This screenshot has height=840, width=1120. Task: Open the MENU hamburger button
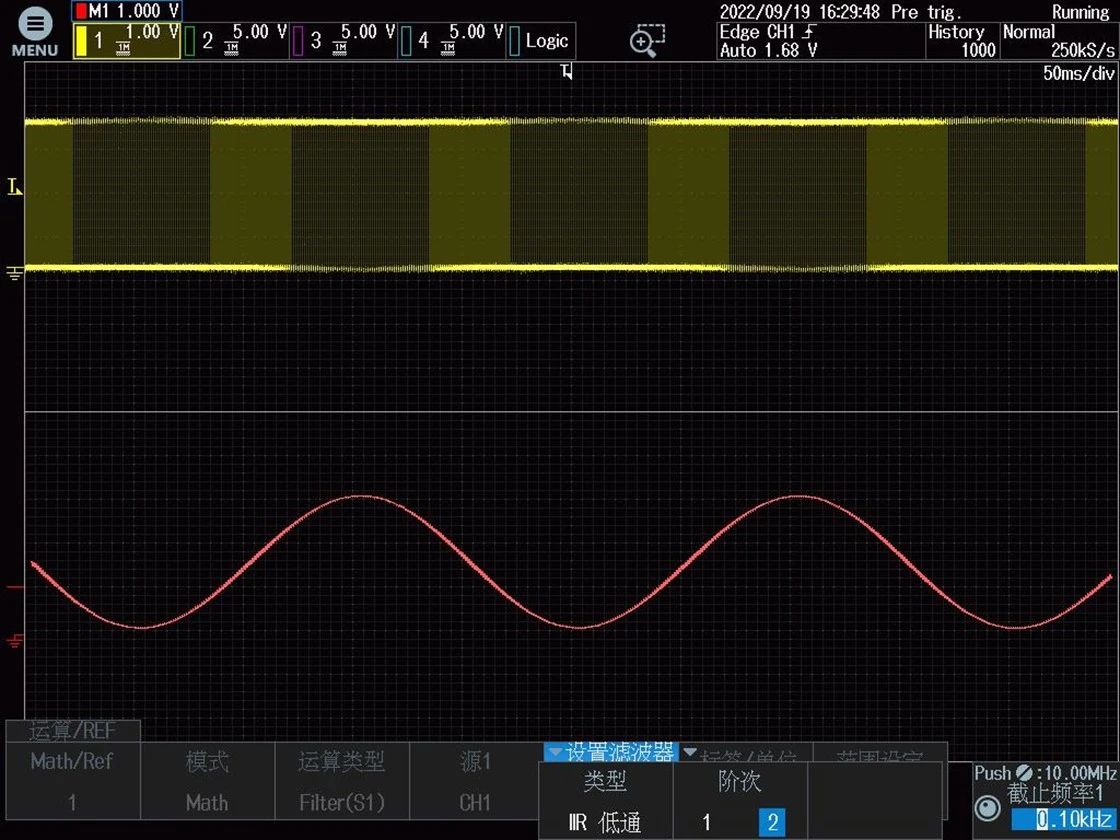click(34, 31)
